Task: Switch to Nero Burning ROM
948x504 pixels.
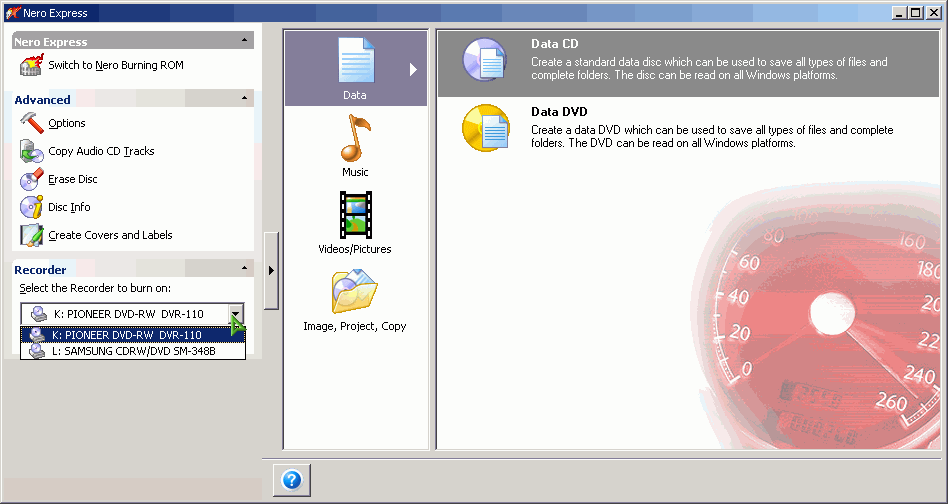Action: click(x=115, y=65)
